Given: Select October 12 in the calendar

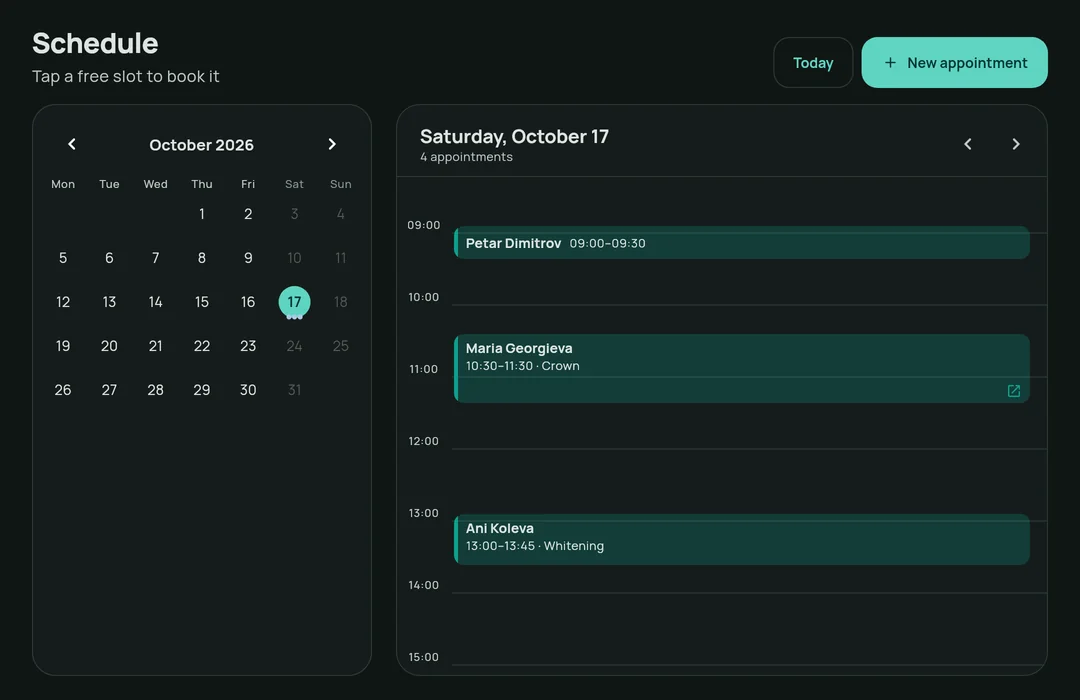Looking at the screenshot, I should (63, 302).
